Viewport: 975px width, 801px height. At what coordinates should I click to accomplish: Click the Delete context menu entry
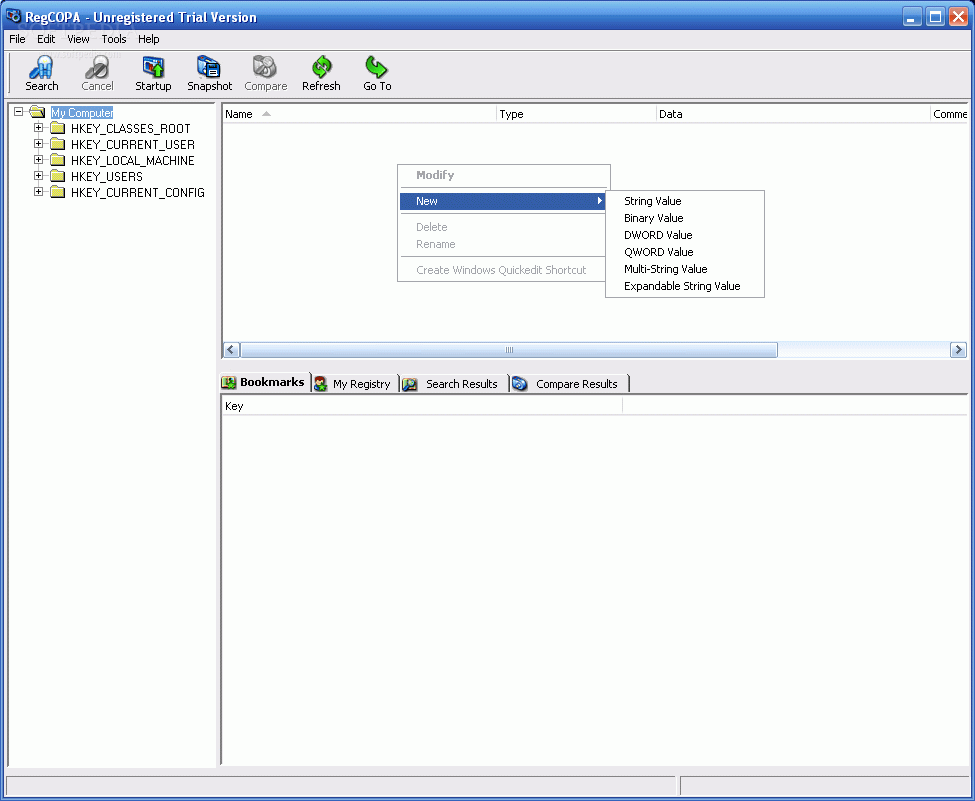tap(504, 227)
